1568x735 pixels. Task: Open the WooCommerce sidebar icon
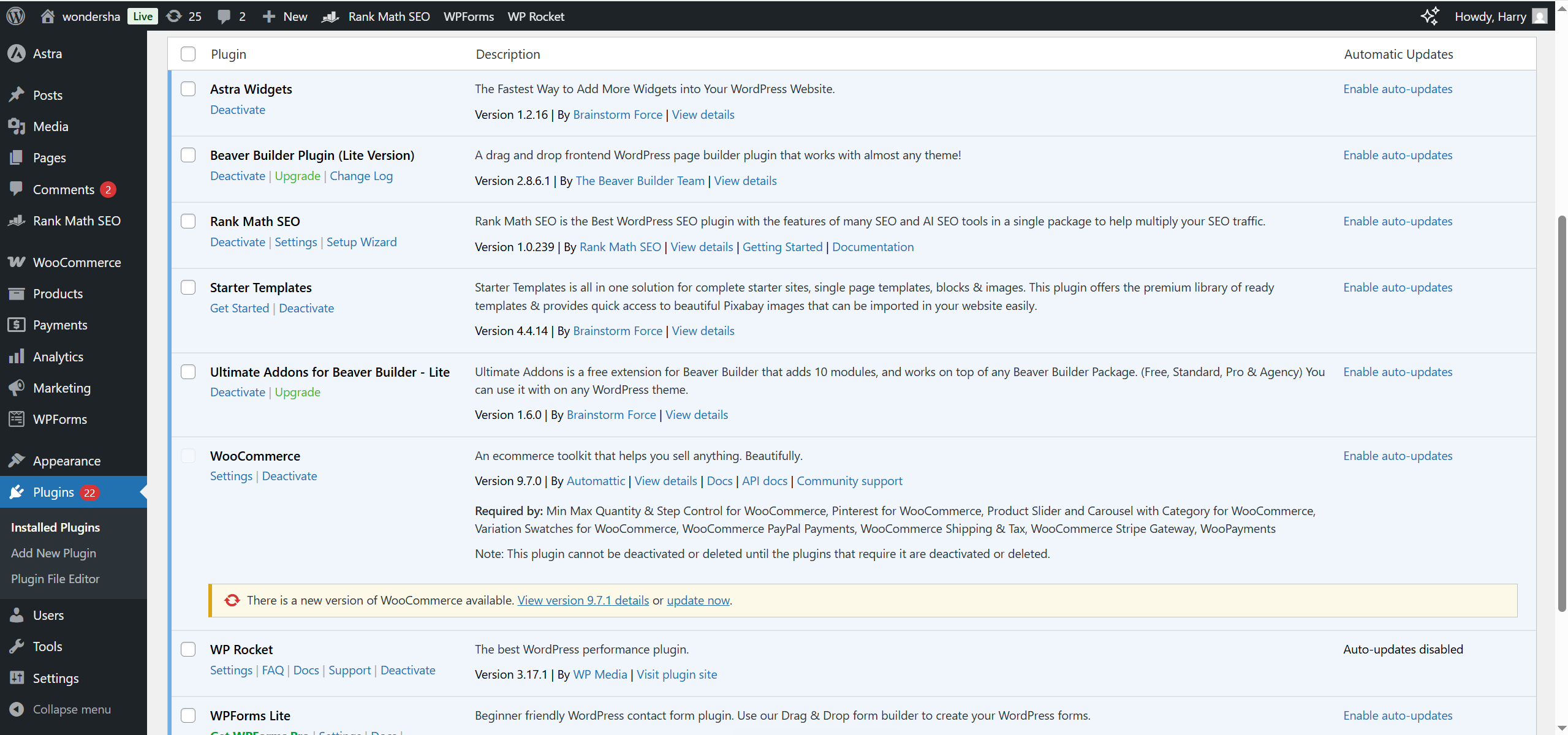click(x=17, y=262)
